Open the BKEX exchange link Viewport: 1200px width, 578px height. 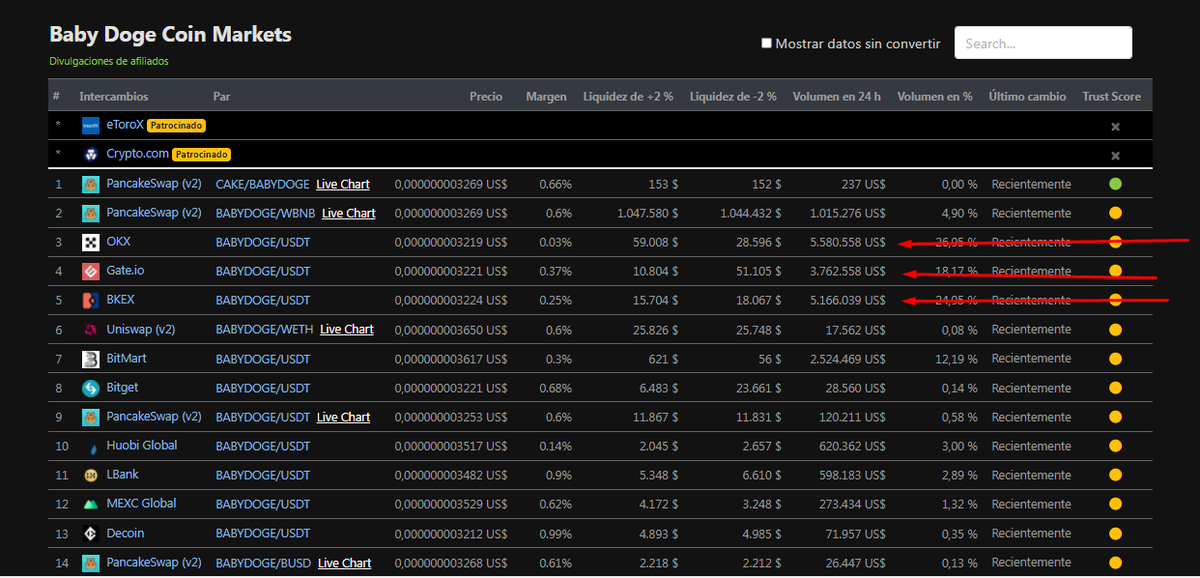[121, 300]
